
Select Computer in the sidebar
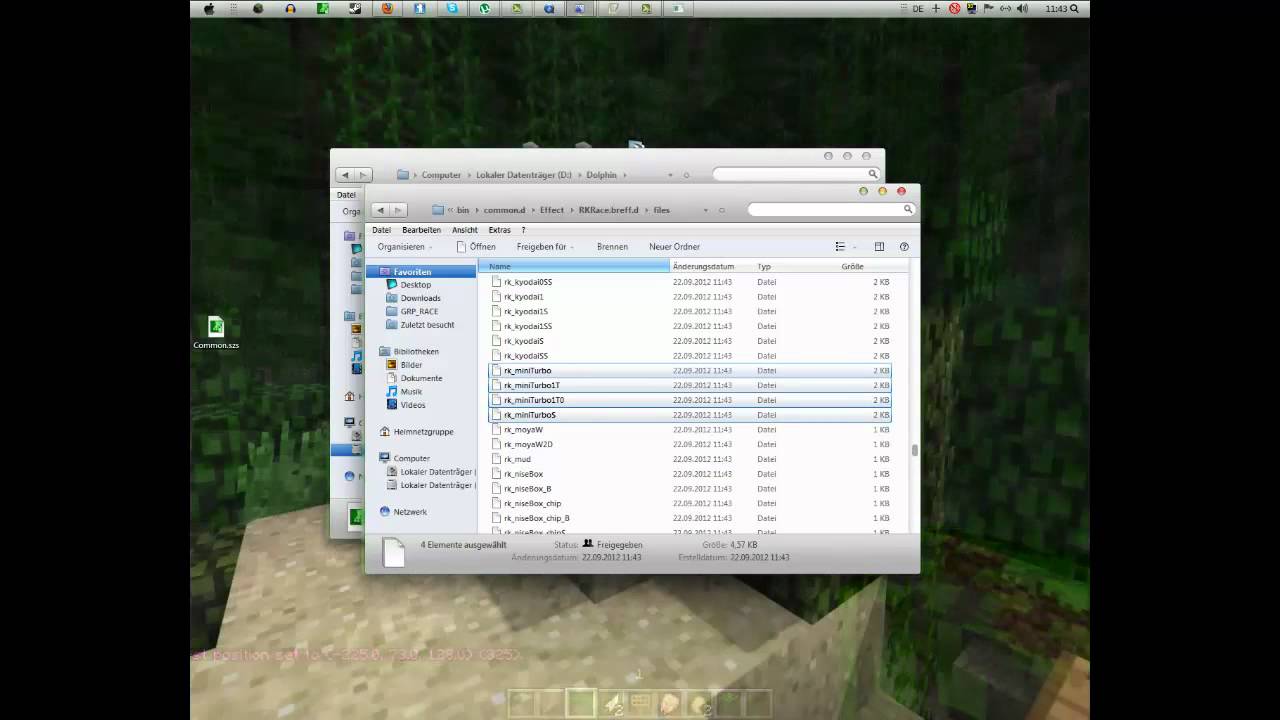(x=411, y=458)
